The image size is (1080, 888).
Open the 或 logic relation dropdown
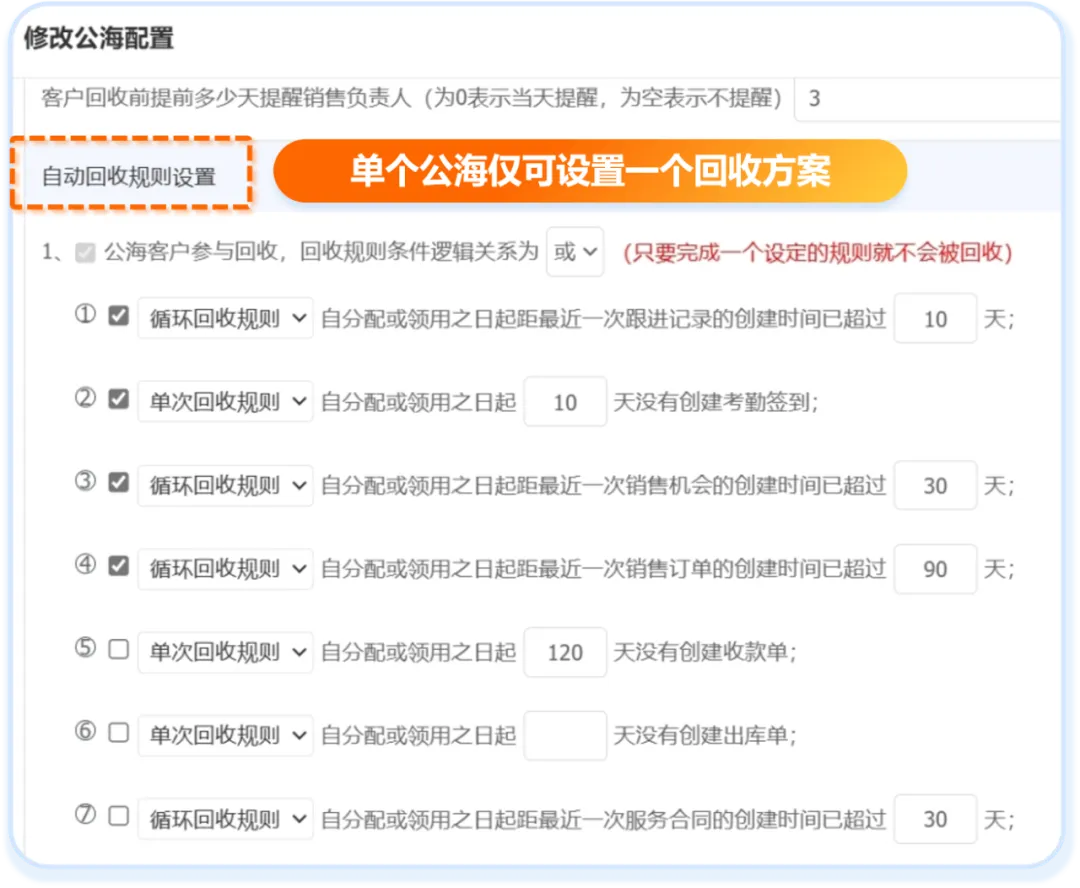click(x=575, y=252)
